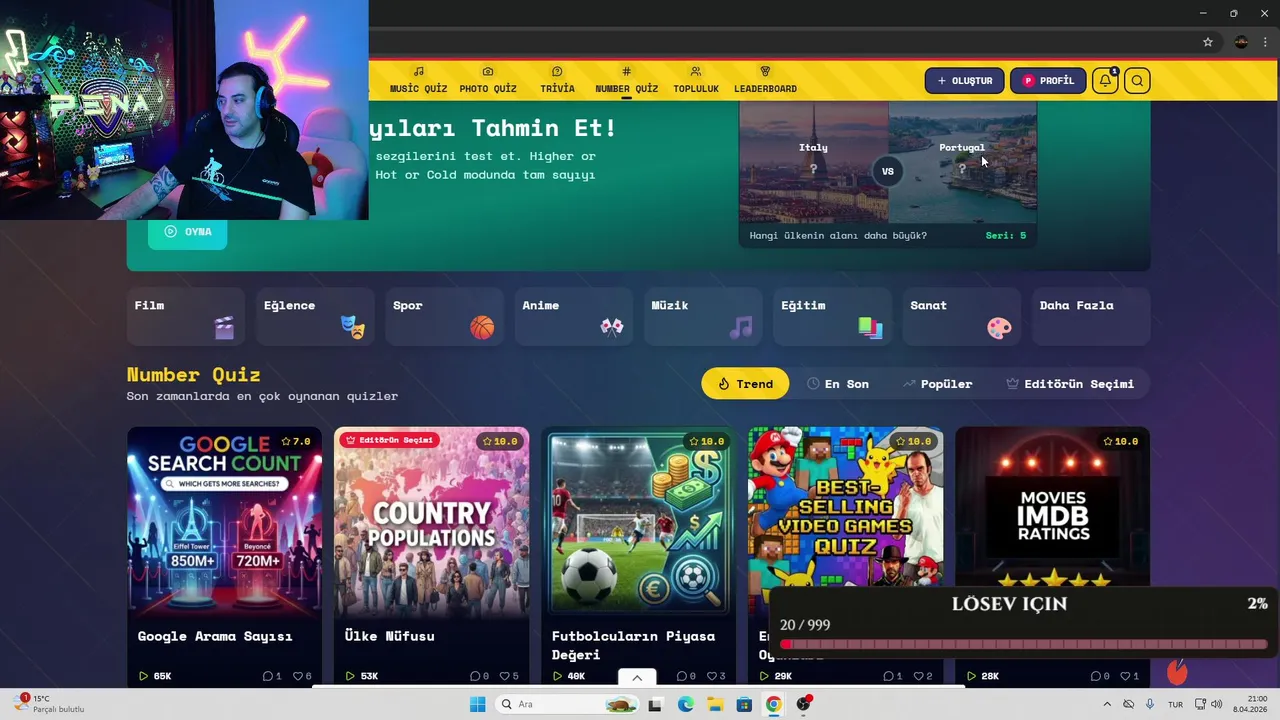Expand the Daha Fazla categories
The image size is (1280, 720).
(x=1091, y=317)
